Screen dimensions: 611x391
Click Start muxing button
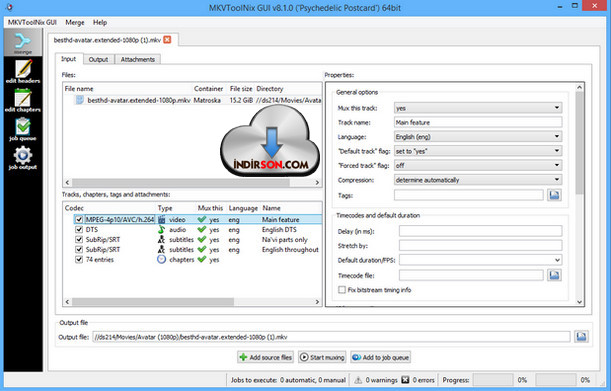pos(322,357)
